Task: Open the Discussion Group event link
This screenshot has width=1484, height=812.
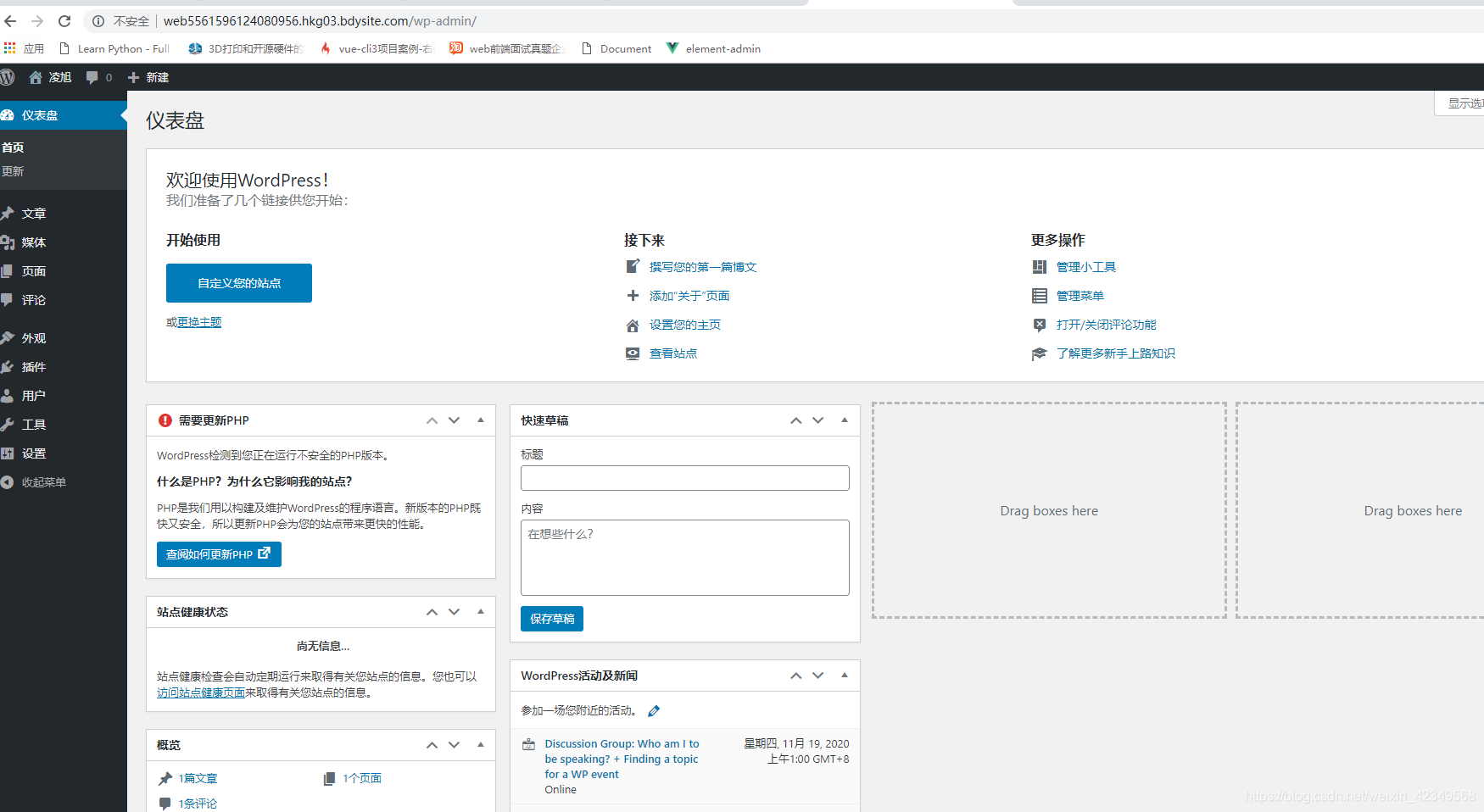Action: (x=622, y=759)
